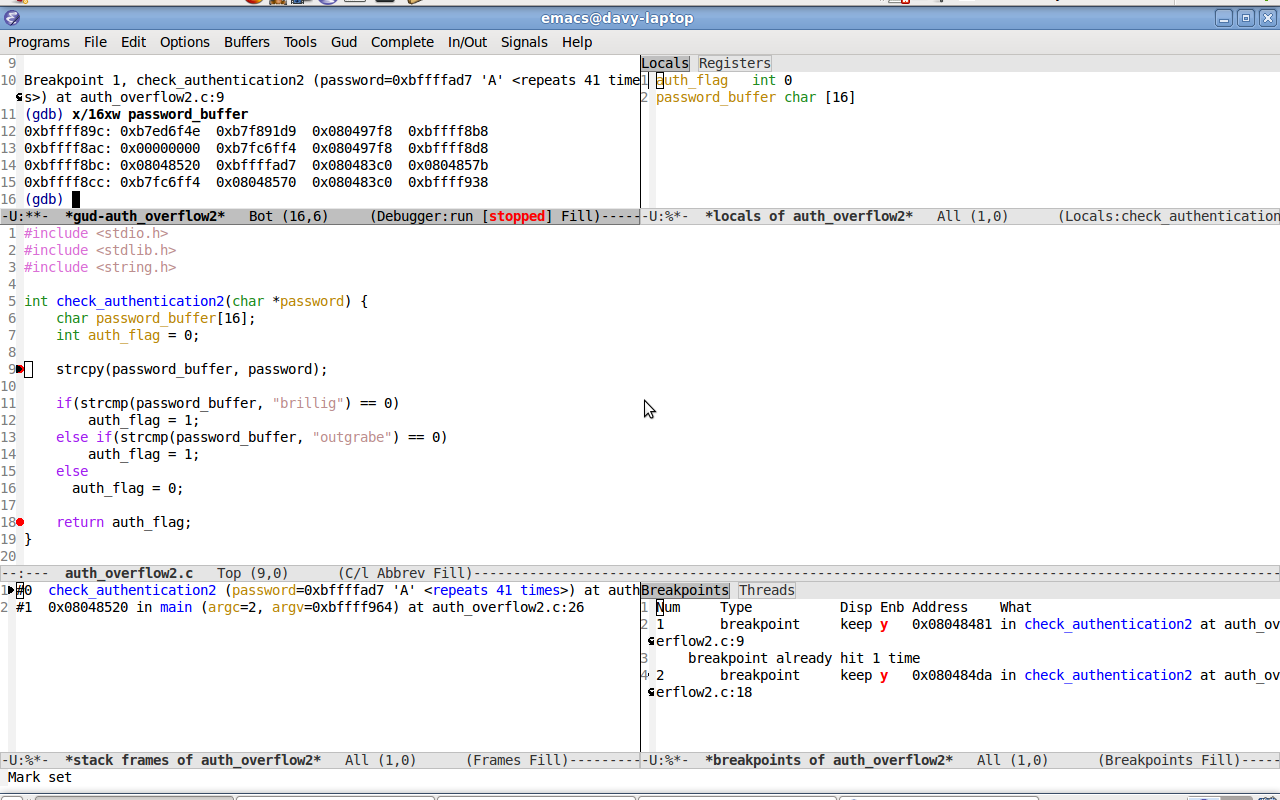The height and width of the screenshot is (800, 1280).
Task: Click the red breakpoint dot on line 18
Action: [20, 522]
